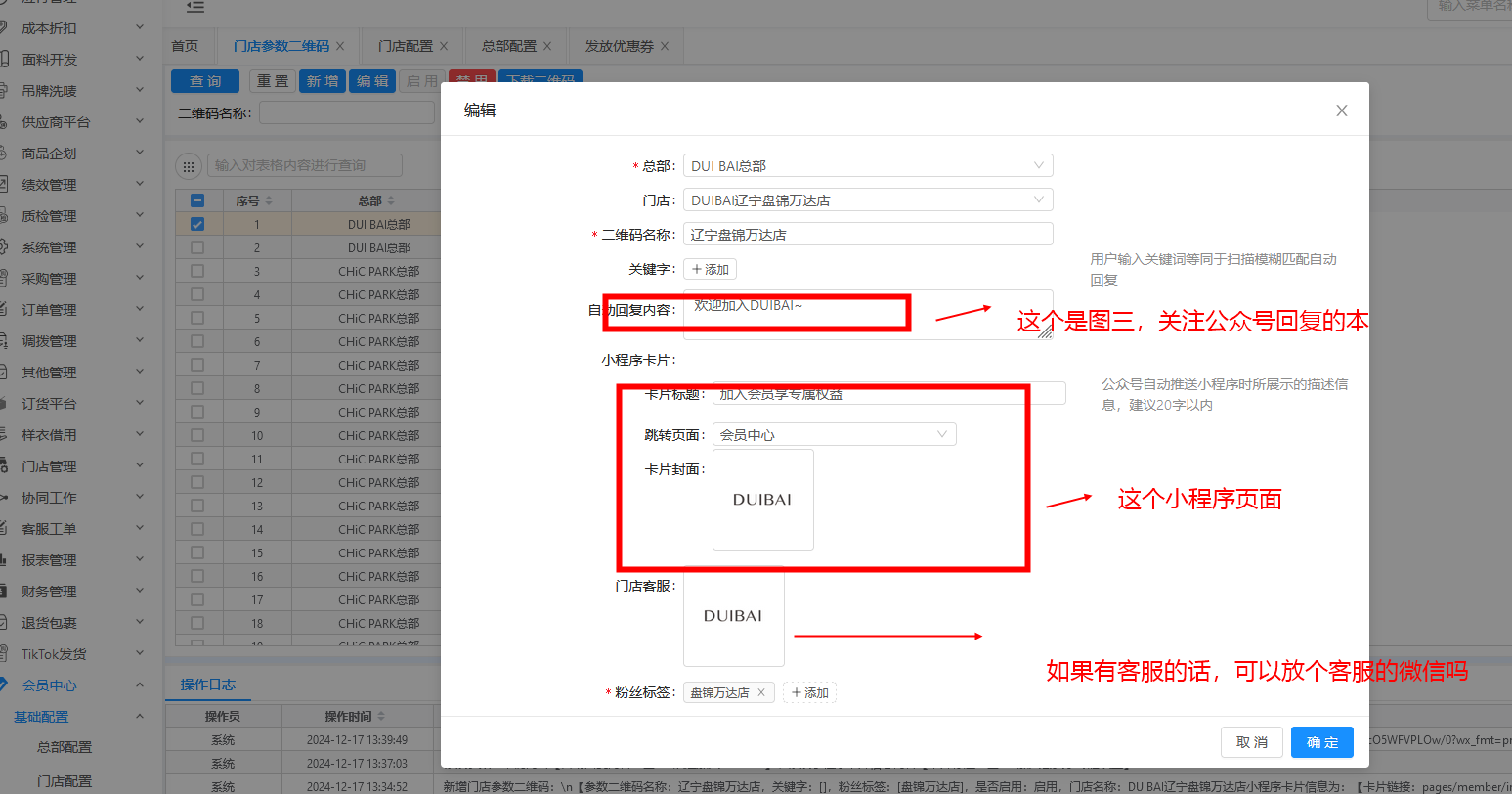Click the 二维码名称 field in the dialog

point(867,235)
